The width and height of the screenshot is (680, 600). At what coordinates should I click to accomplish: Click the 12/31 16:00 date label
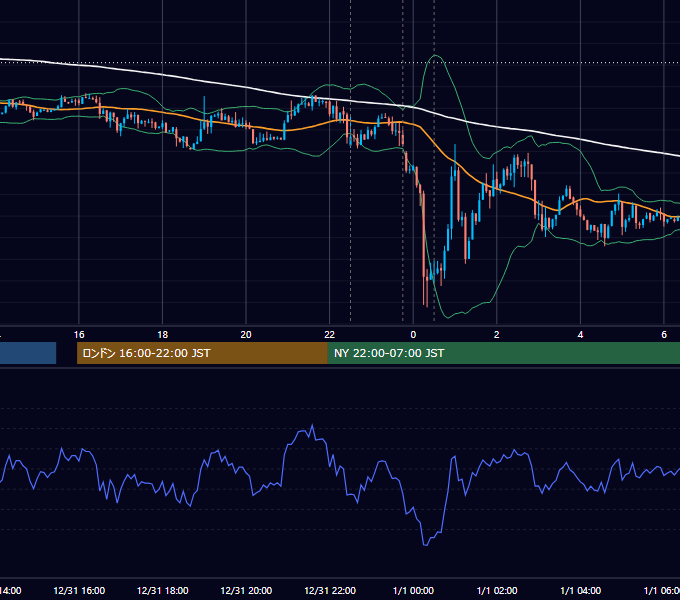79,591
